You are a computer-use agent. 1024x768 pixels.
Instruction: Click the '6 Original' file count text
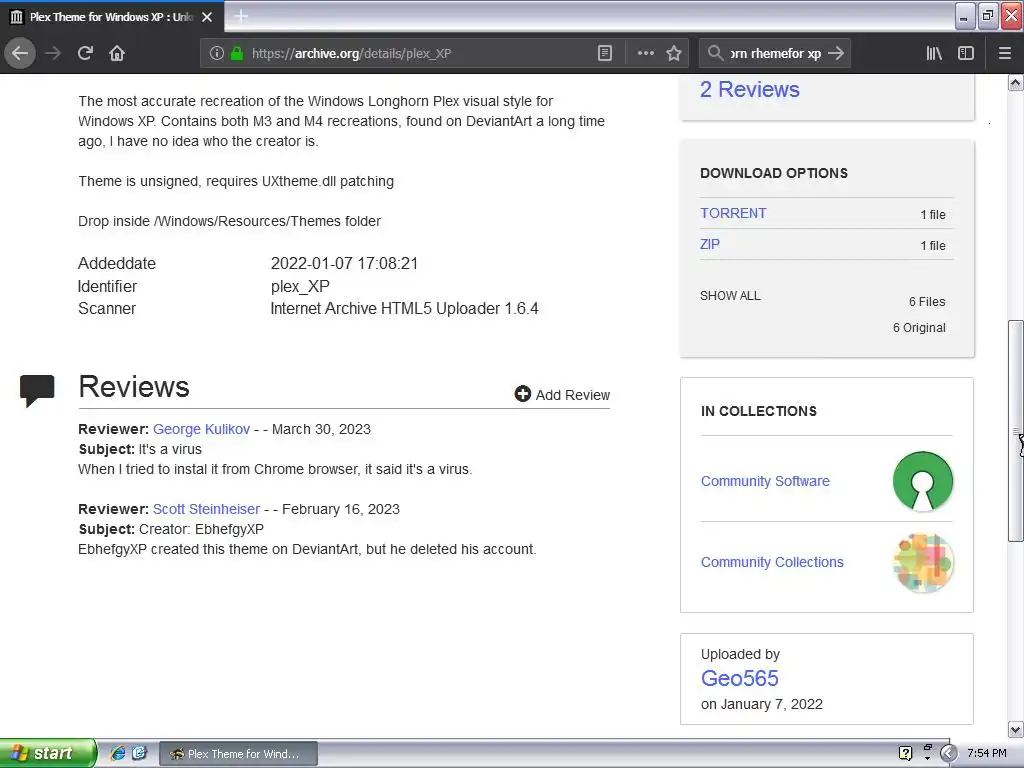(919, 328)
